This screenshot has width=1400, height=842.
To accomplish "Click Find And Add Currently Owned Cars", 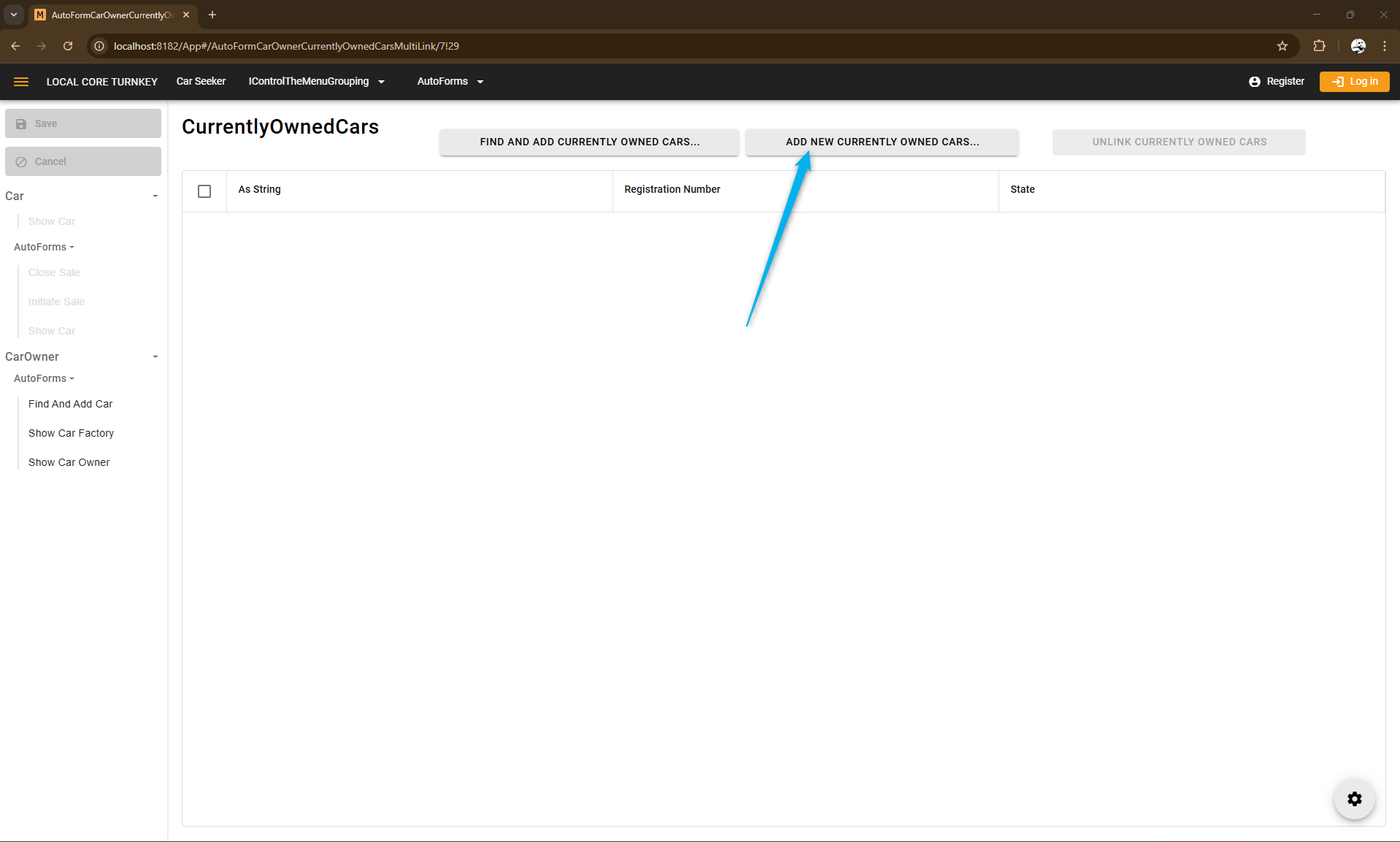I will [589, 142].
